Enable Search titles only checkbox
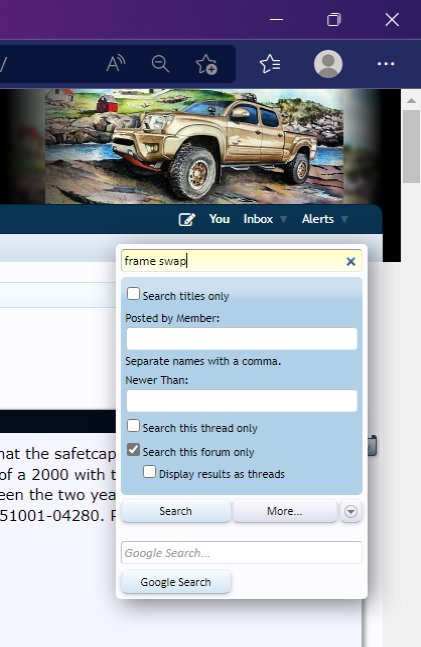This screenshot has height=647, width=421. (x=133, y=294)
